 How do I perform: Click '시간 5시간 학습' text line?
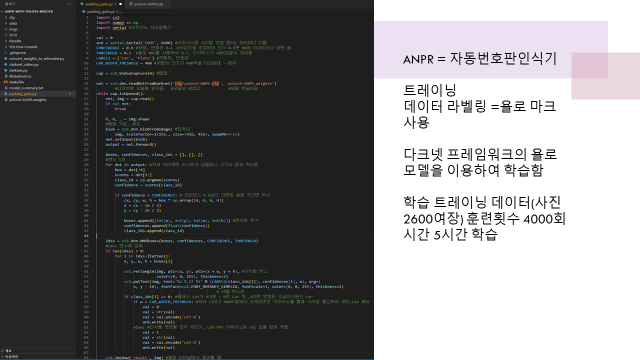[451, 235]
